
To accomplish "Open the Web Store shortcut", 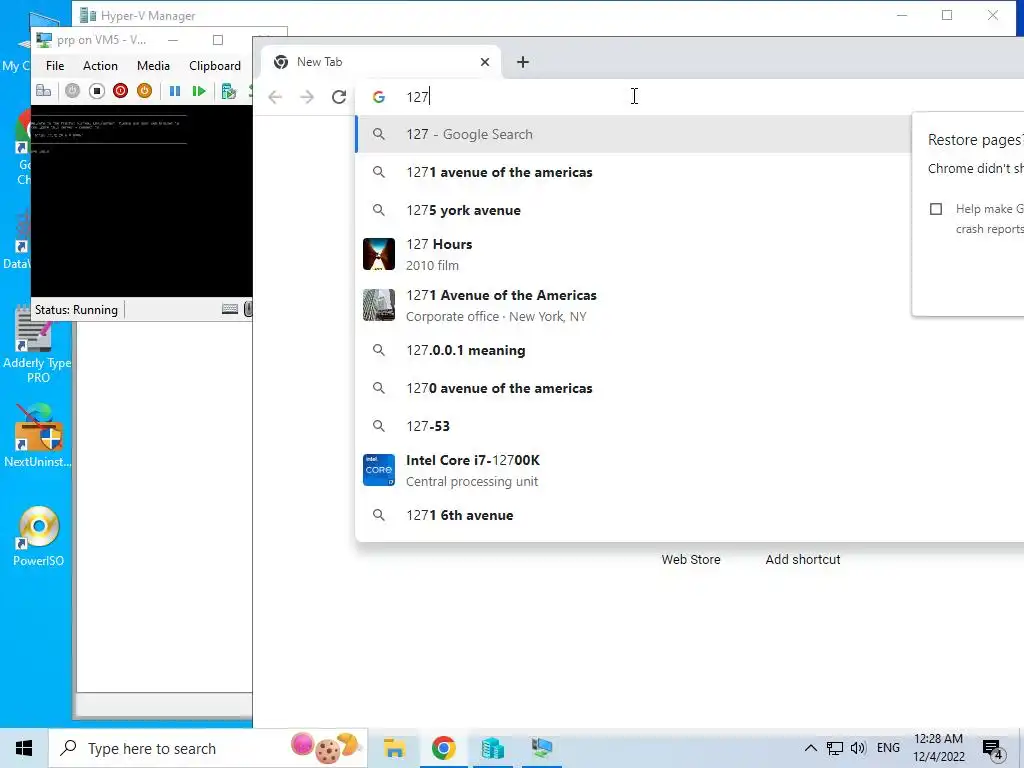I will click(690, 560).
